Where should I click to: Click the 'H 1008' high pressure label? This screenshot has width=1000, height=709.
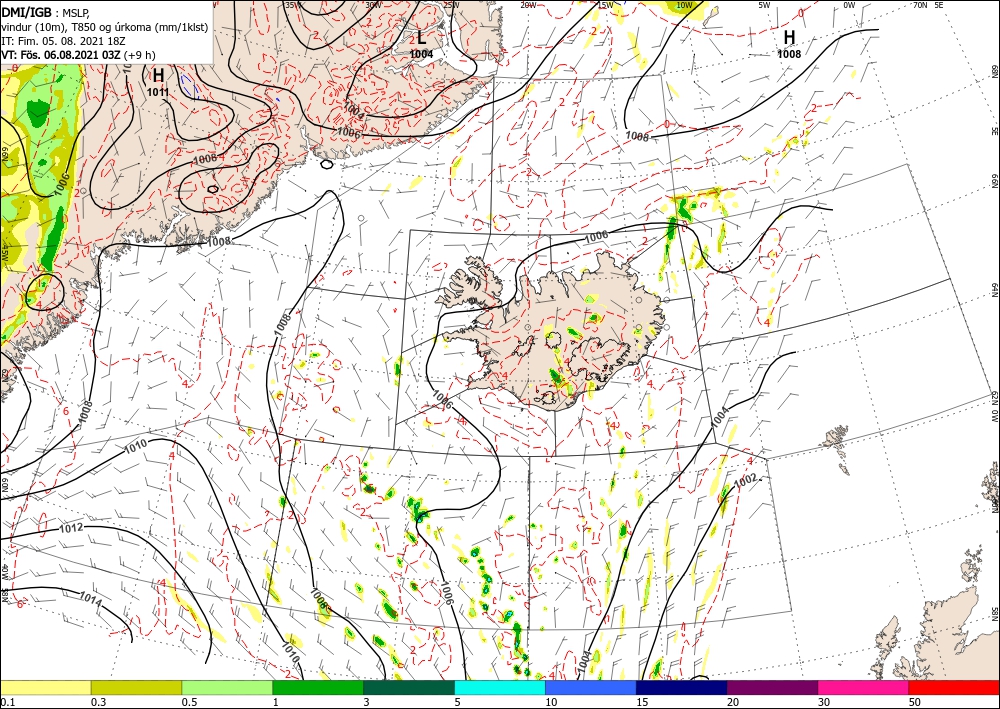point(789,45)
